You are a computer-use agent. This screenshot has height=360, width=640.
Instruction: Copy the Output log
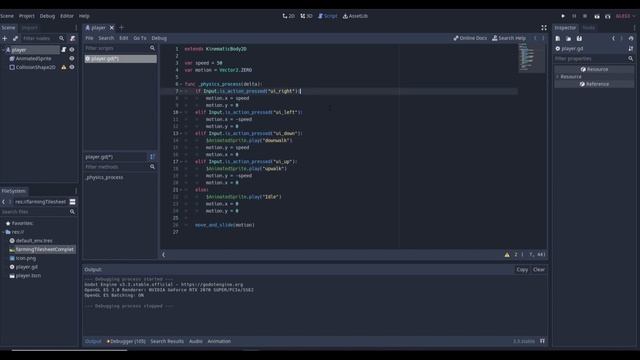coord(522,270)
